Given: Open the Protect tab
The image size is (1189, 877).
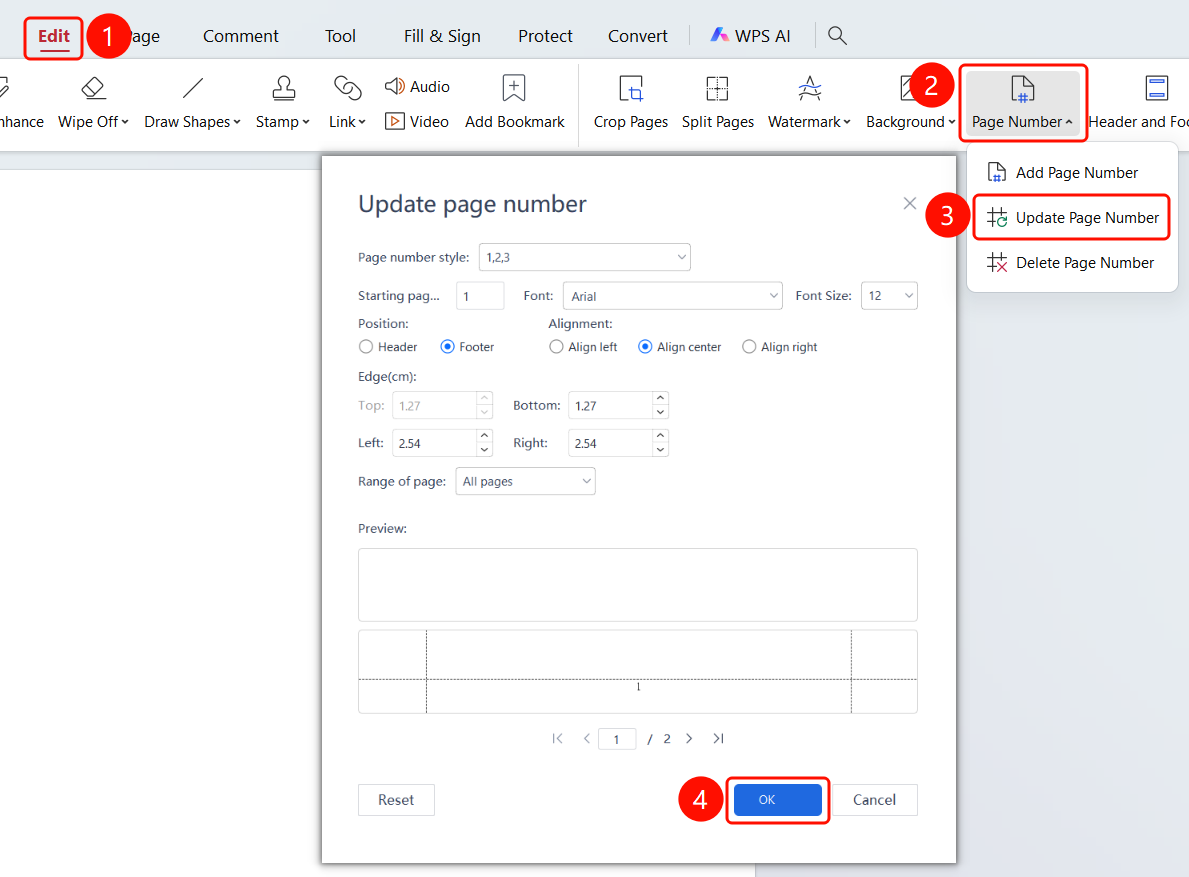Looking at the screenshot, I should (x=545, y=36).
